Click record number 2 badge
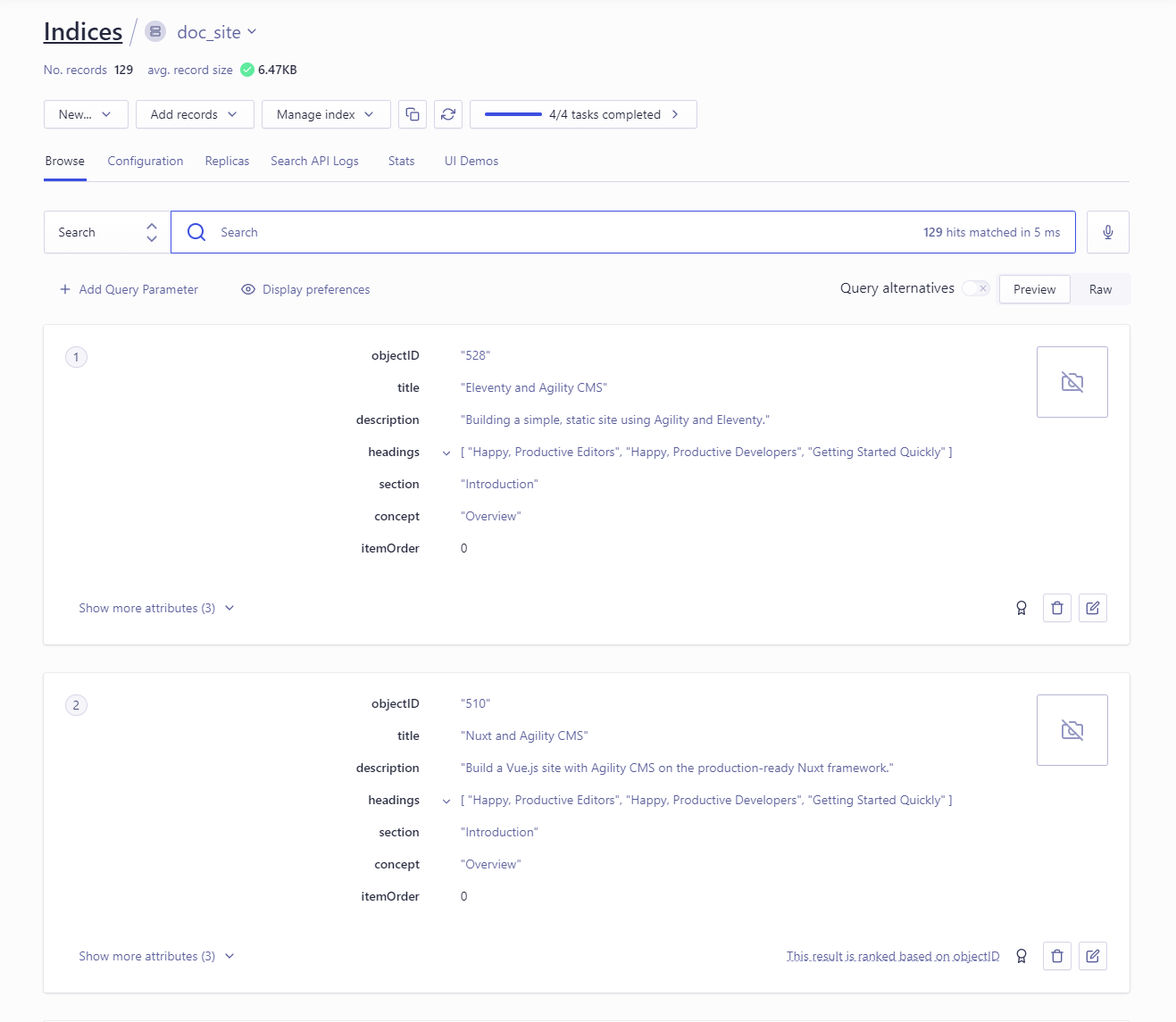The height and width of the screenshot is (1022, 1176). coord(76,705)
